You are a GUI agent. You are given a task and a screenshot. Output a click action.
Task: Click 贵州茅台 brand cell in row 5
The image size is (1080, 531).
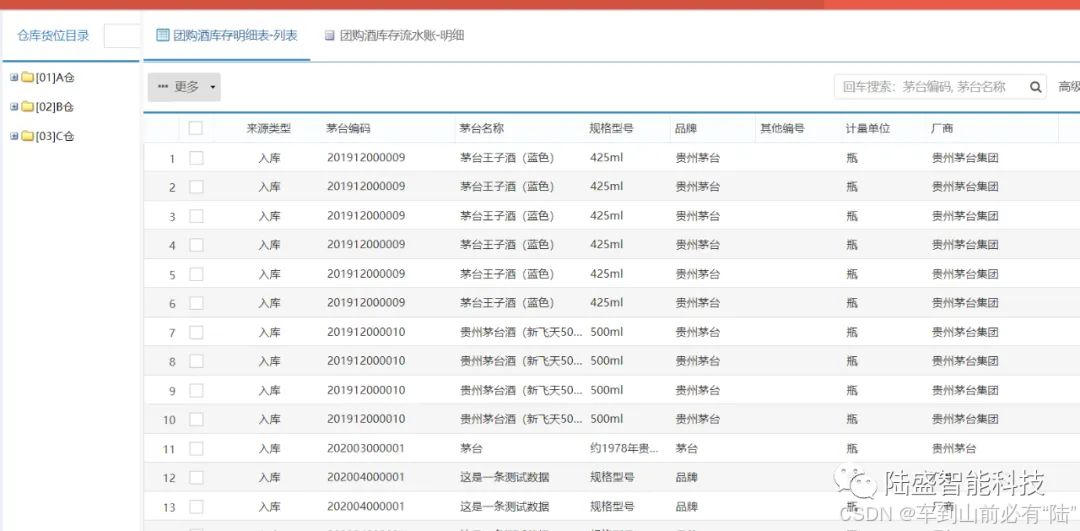pos(698,274)
